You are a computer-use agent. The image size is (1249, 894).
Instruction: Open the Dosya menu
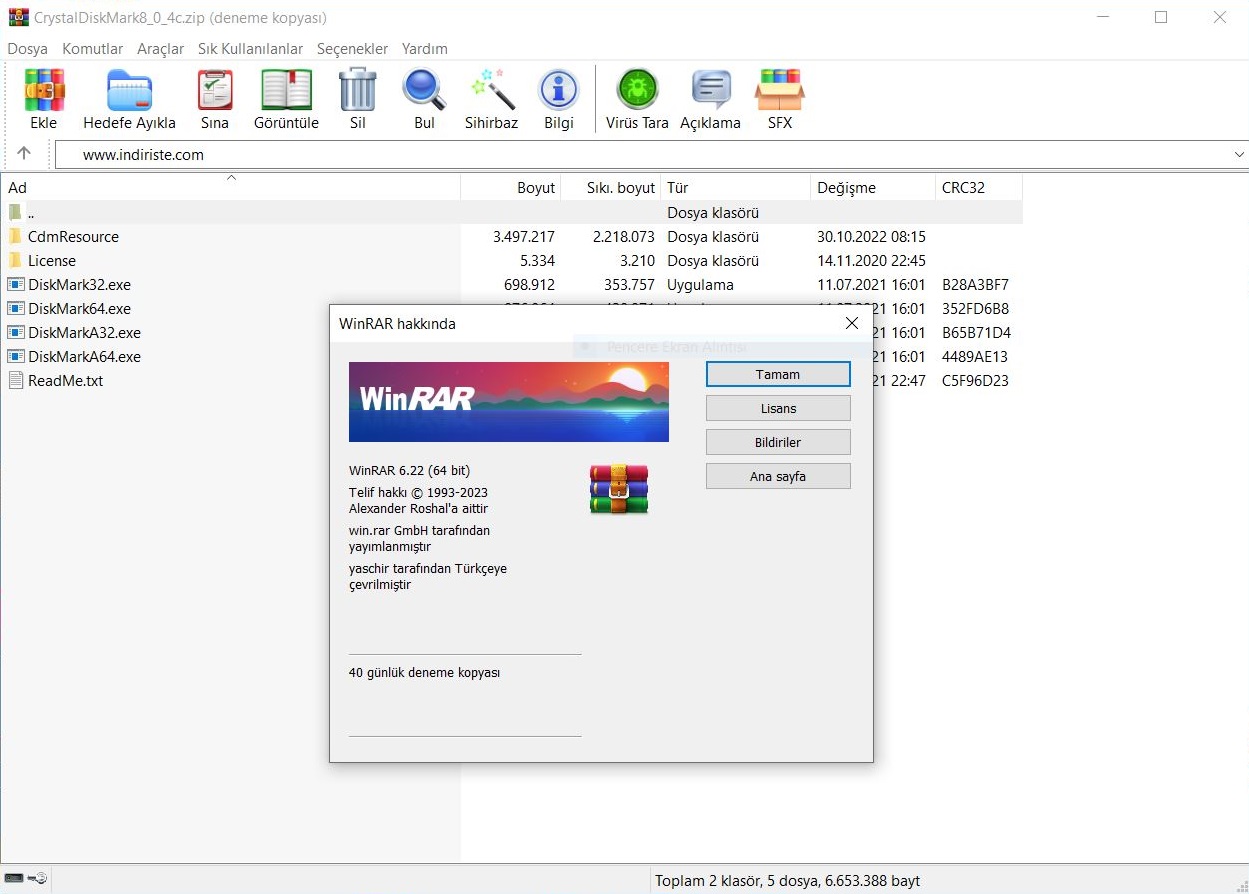coord(28,49)
